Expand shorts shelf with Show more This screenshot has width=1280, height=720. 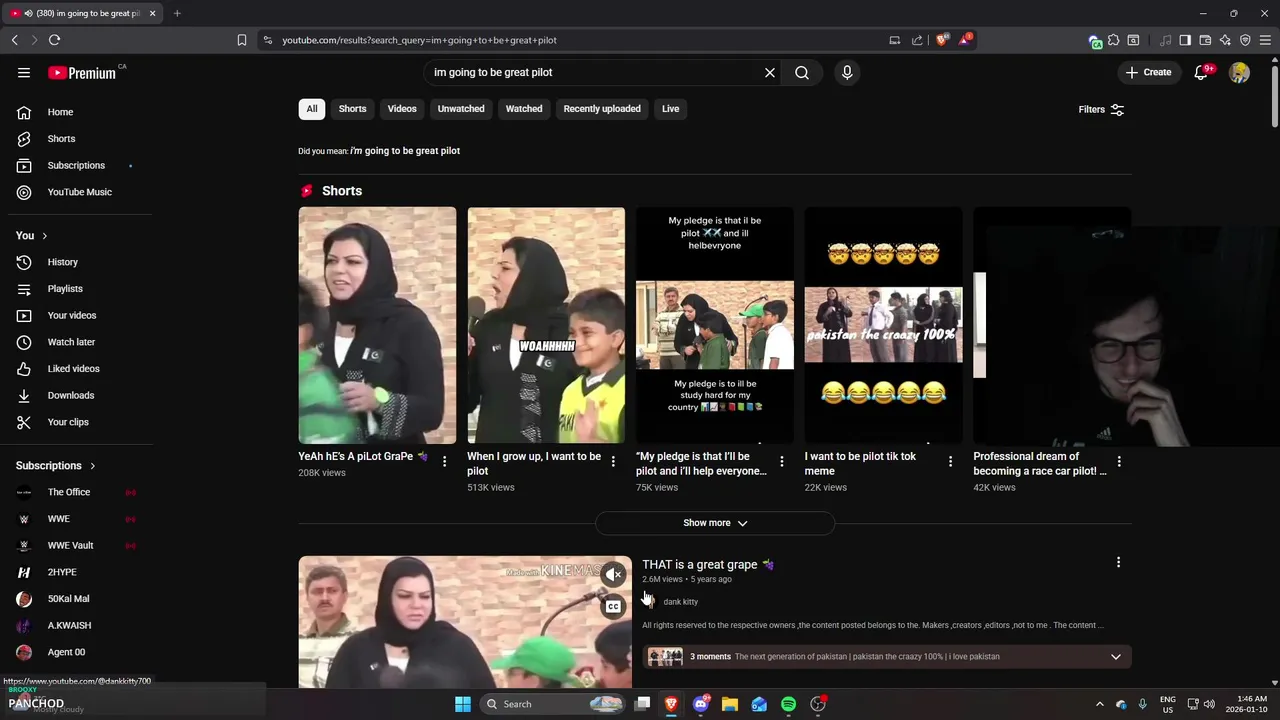[x=715, y=523]
